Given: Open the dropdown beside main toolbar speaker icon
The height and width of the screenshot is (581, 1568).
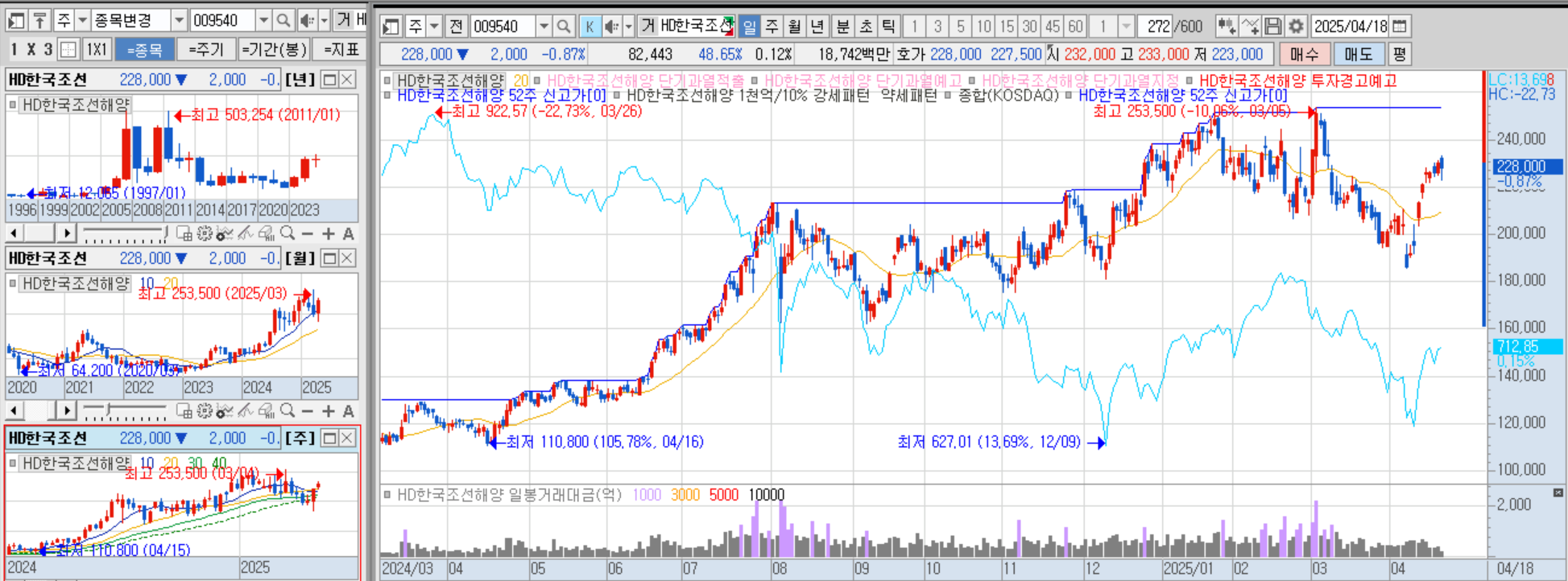Looking at the screenshot, I should click(x=629, y=27).
